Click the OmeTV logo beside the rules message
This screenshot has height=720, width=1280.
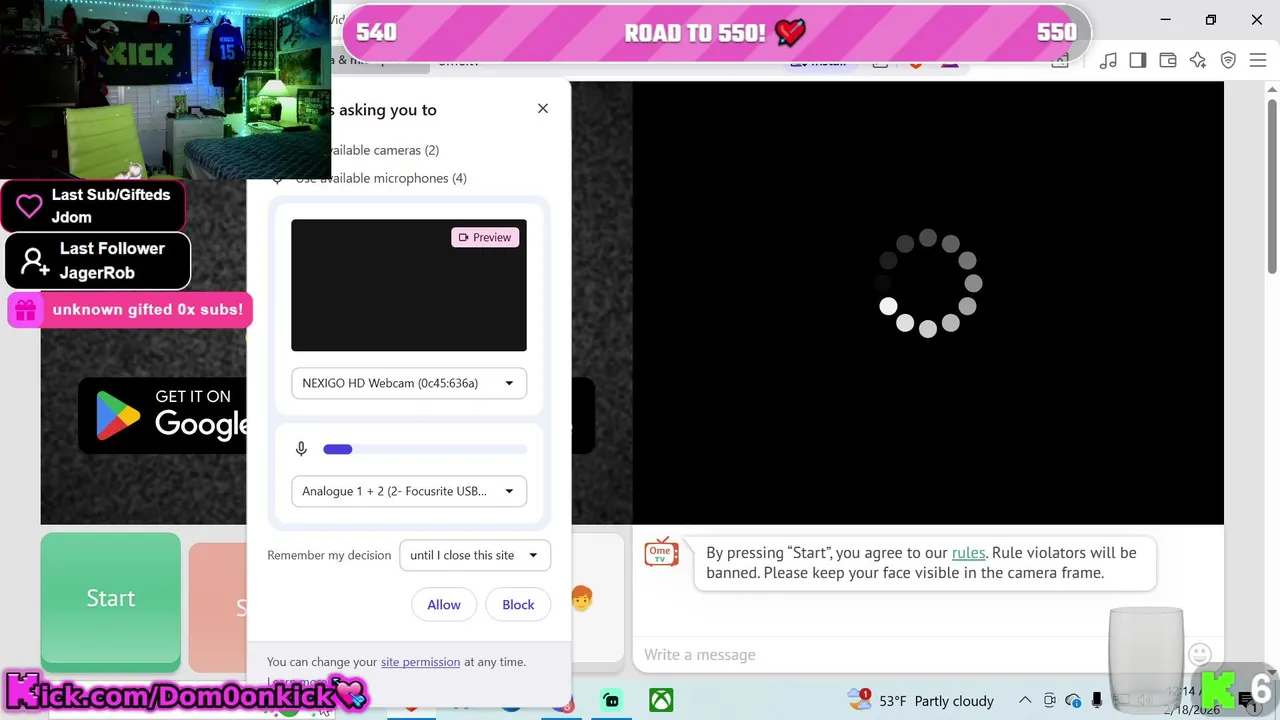click(x=661, y=552)
